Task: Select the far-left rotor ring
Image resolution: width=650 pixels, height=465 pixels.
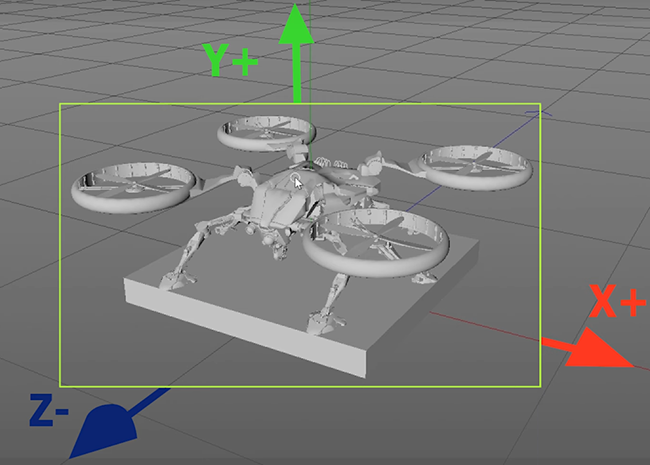Action: coord(133,187)
